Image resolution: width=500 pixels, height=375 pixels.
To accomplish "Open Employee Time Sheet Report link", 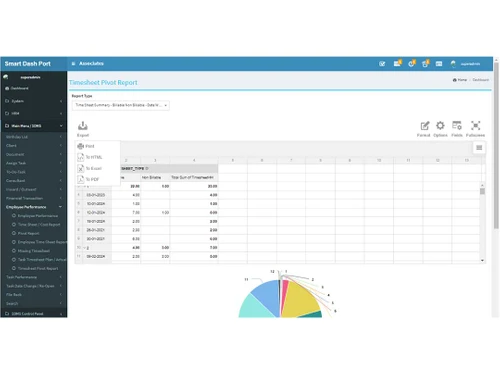I will pyautogui.click(x=42, y=242).
